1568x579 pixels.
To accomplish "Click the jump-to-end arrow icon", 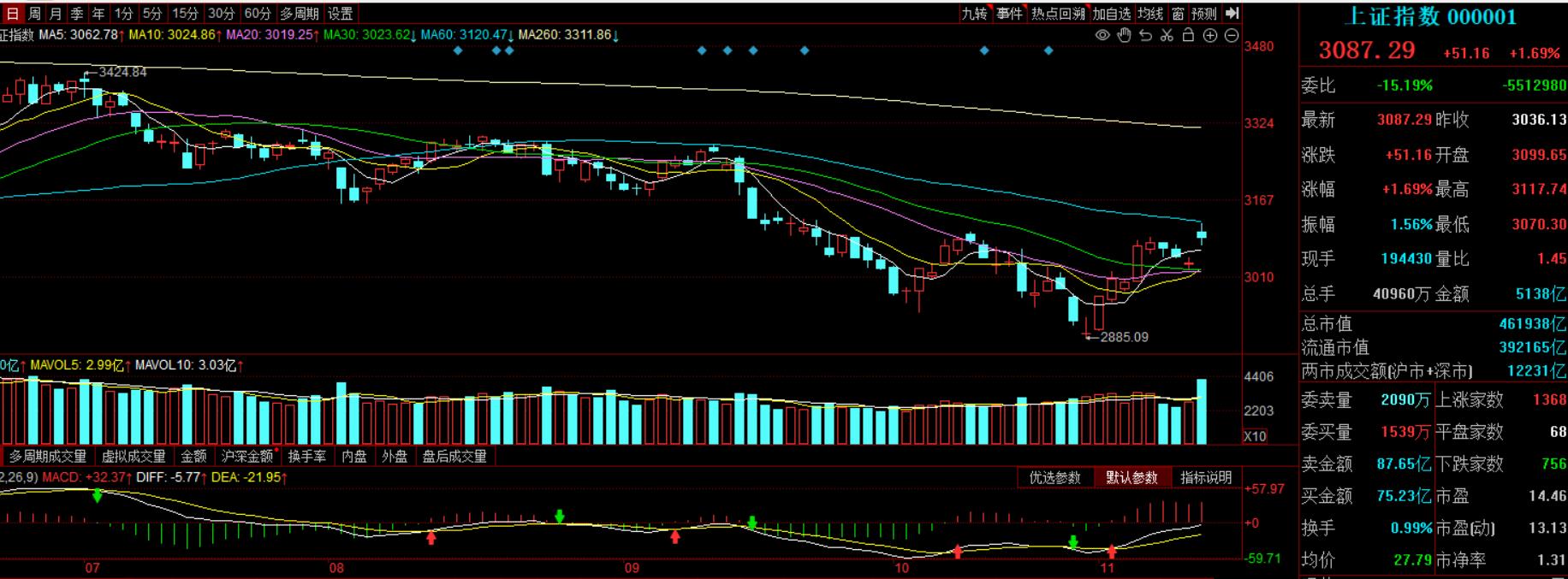I will point(1232,13).
